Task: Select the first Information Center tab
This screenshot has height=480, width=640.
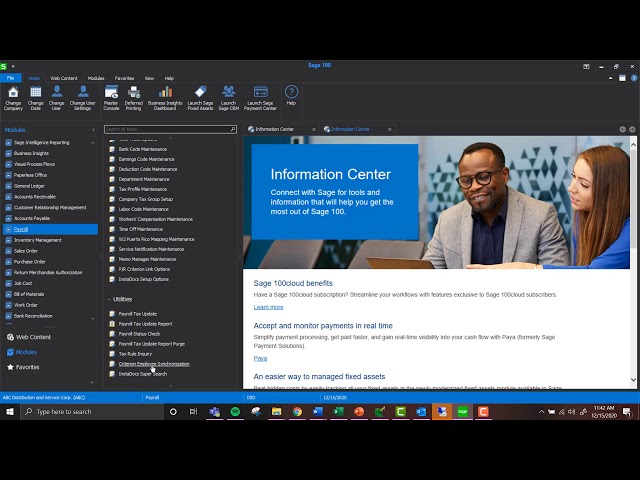Action: coord(274,129)
